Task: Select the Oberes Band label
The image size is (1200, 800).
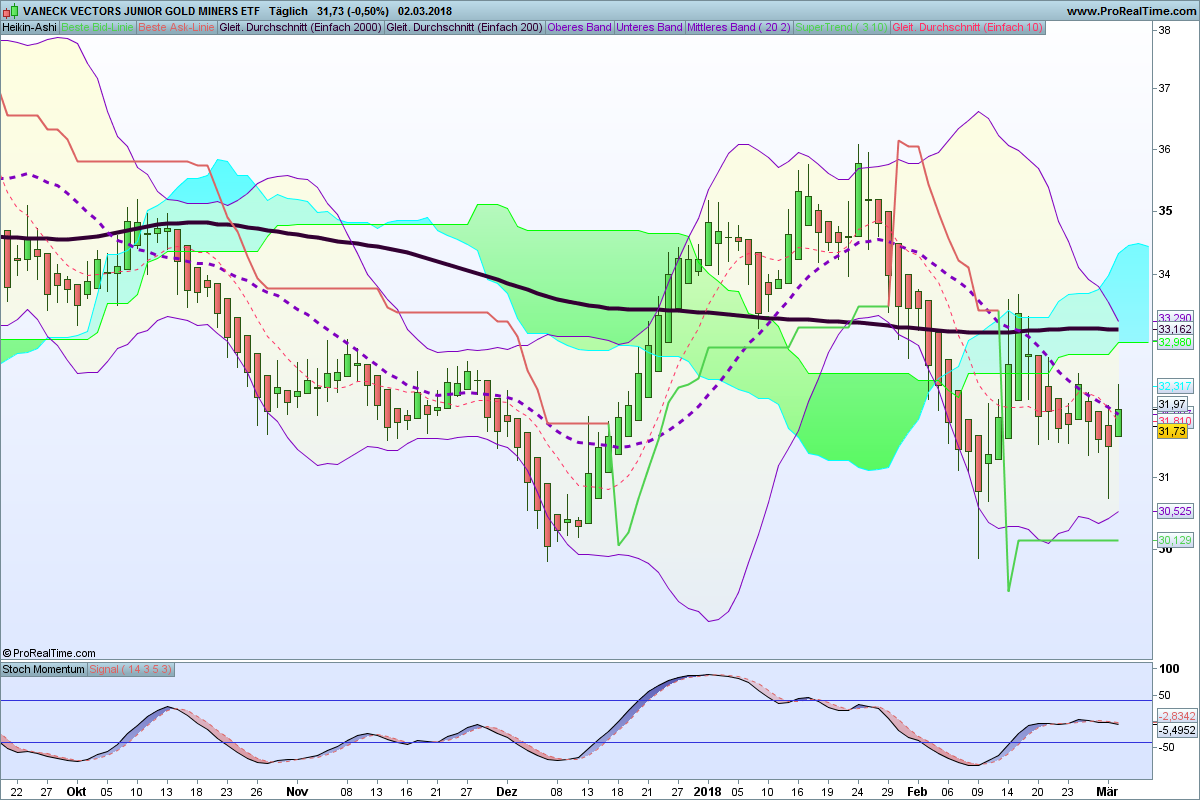Action: tap(580, 27)
